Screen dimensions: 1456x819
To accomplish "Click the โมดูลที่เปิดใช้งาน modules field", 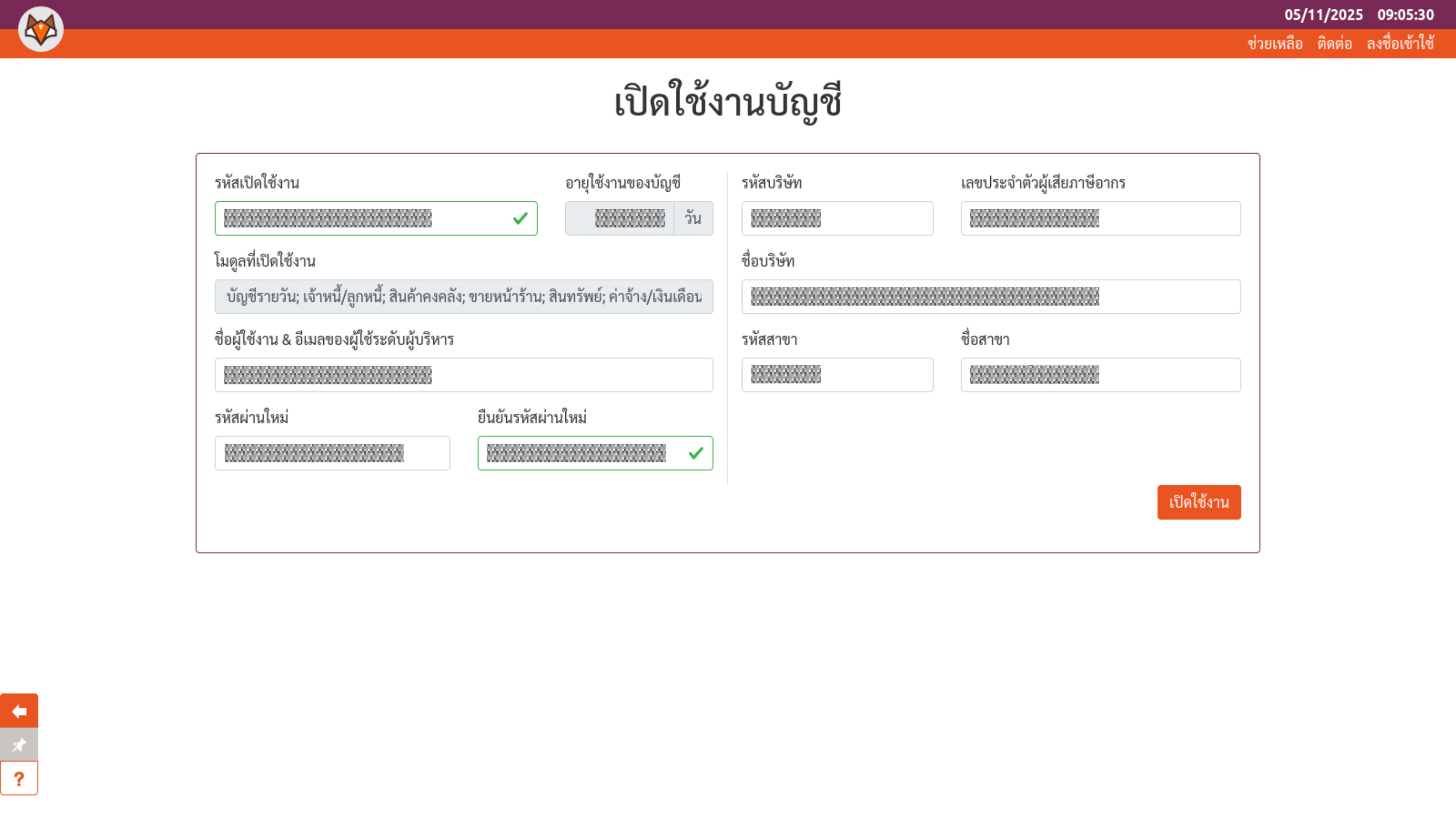I will (463, 297).
